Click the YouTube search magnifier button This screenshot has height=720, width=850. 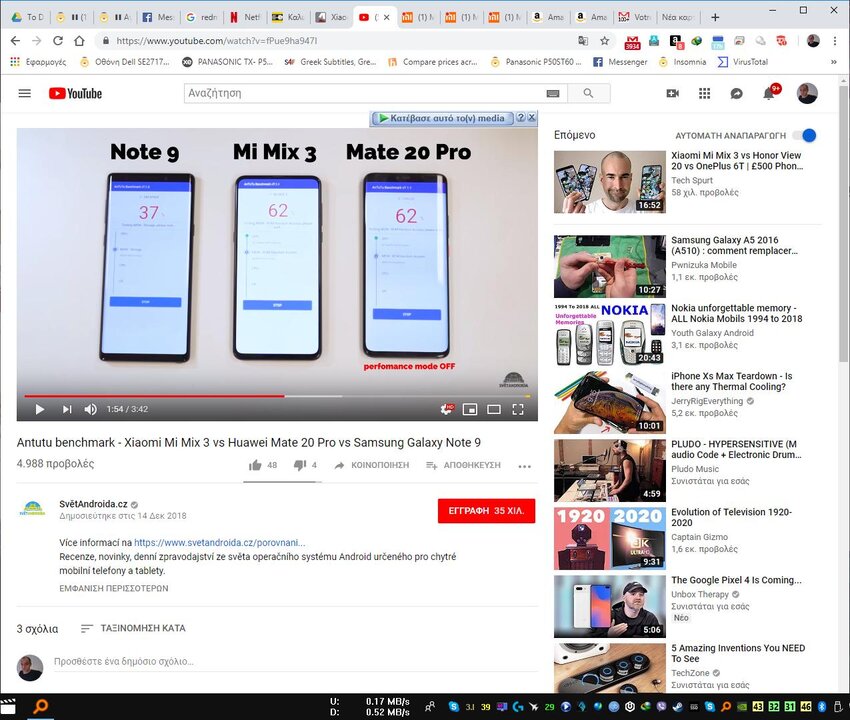(588, 93)
